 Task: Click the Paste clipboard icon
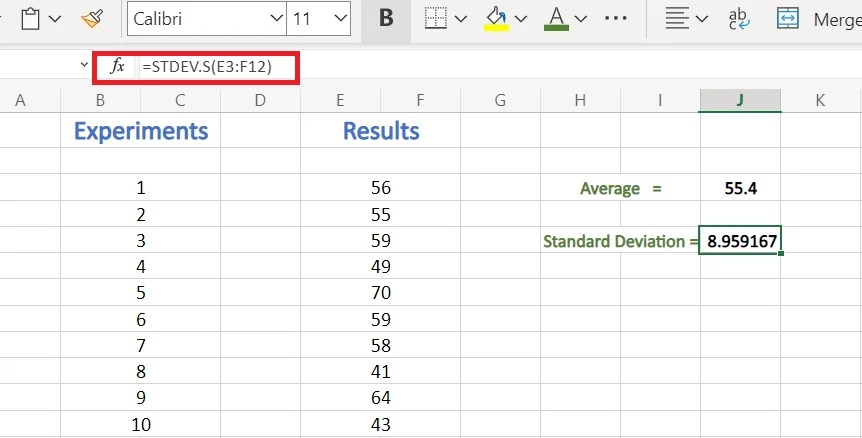[31, 19]
